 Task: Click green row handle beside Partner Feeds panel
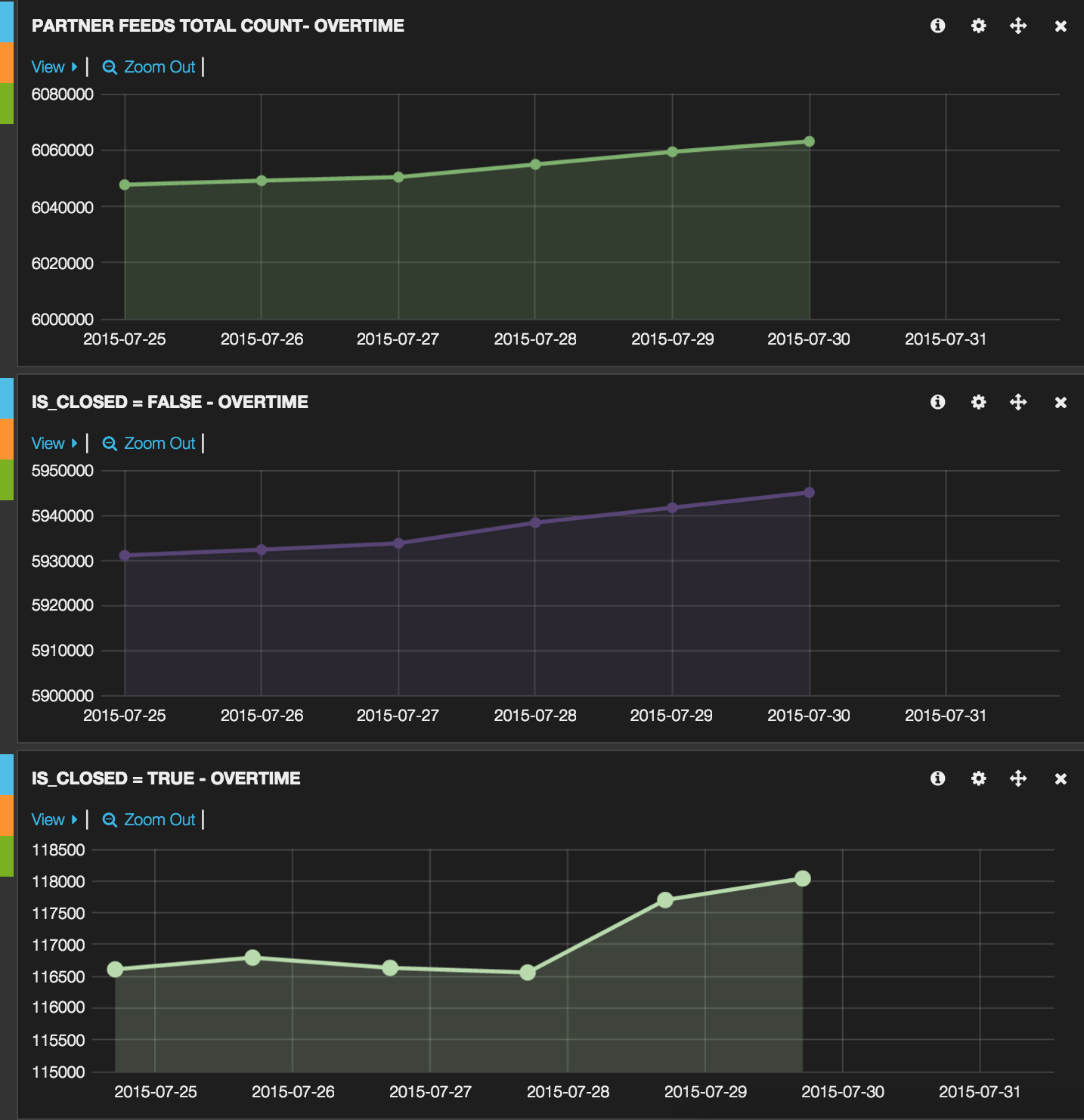[7, 104]
